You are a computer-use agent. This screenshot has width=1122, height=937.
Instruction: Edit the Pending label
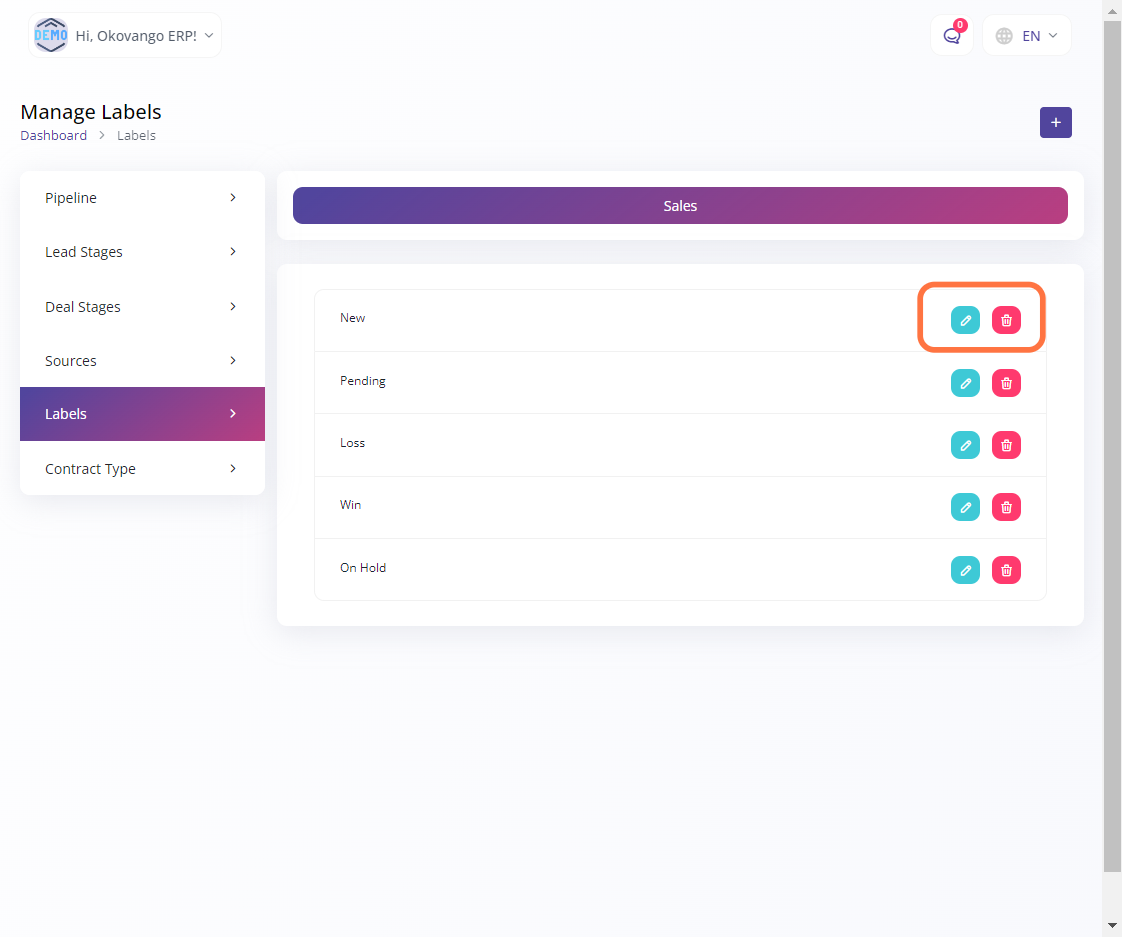point(965,383)
